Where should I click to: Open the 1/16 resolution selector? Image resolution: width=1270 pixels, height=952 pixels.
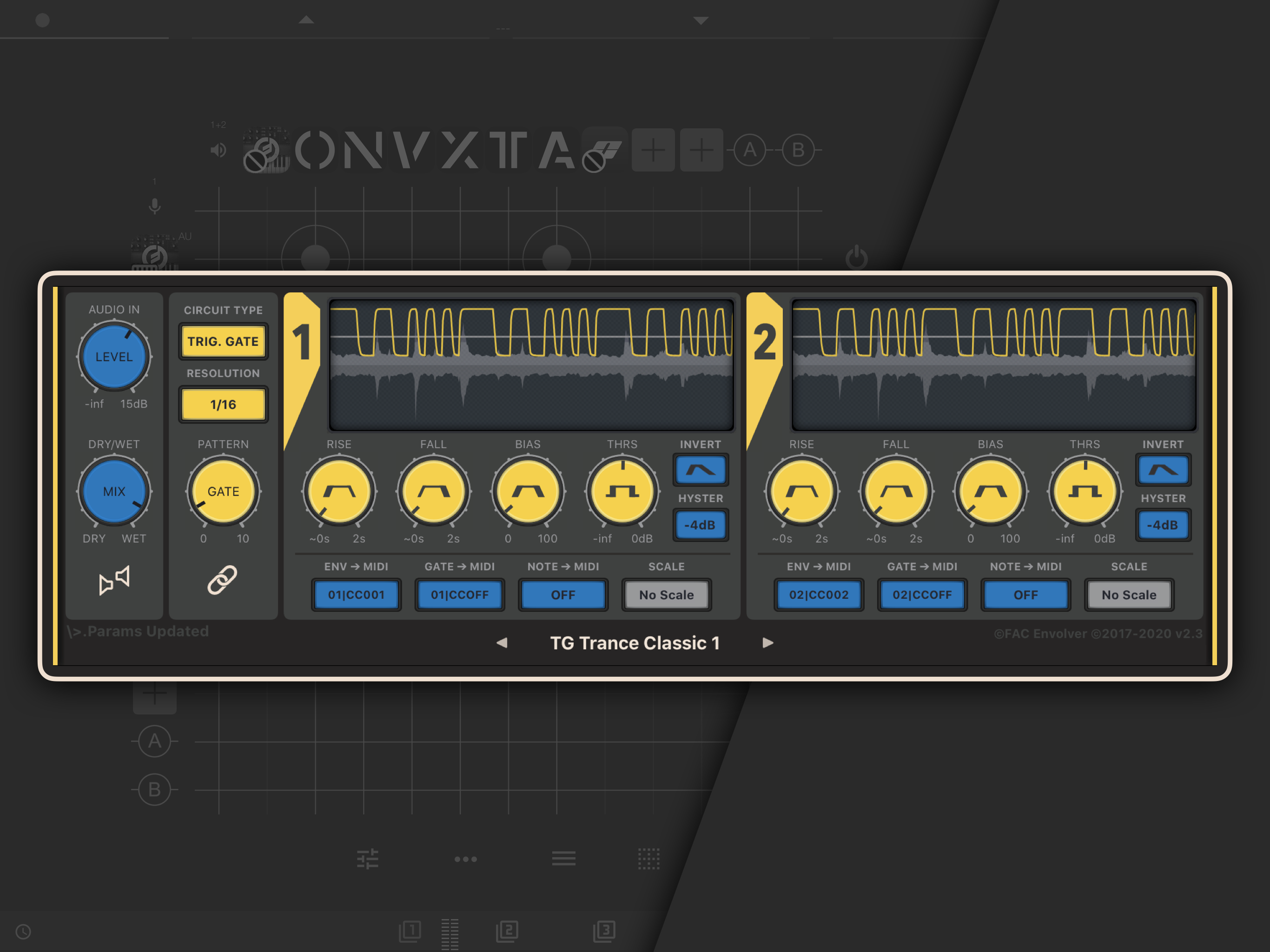tap(223, 405)
